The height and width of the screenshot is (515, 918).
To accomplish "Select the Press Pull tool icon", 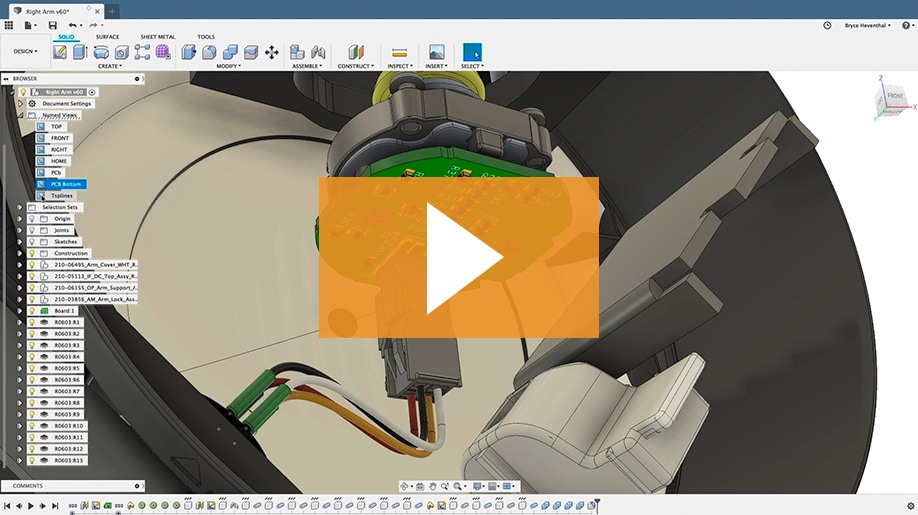I will pos(189,52).
